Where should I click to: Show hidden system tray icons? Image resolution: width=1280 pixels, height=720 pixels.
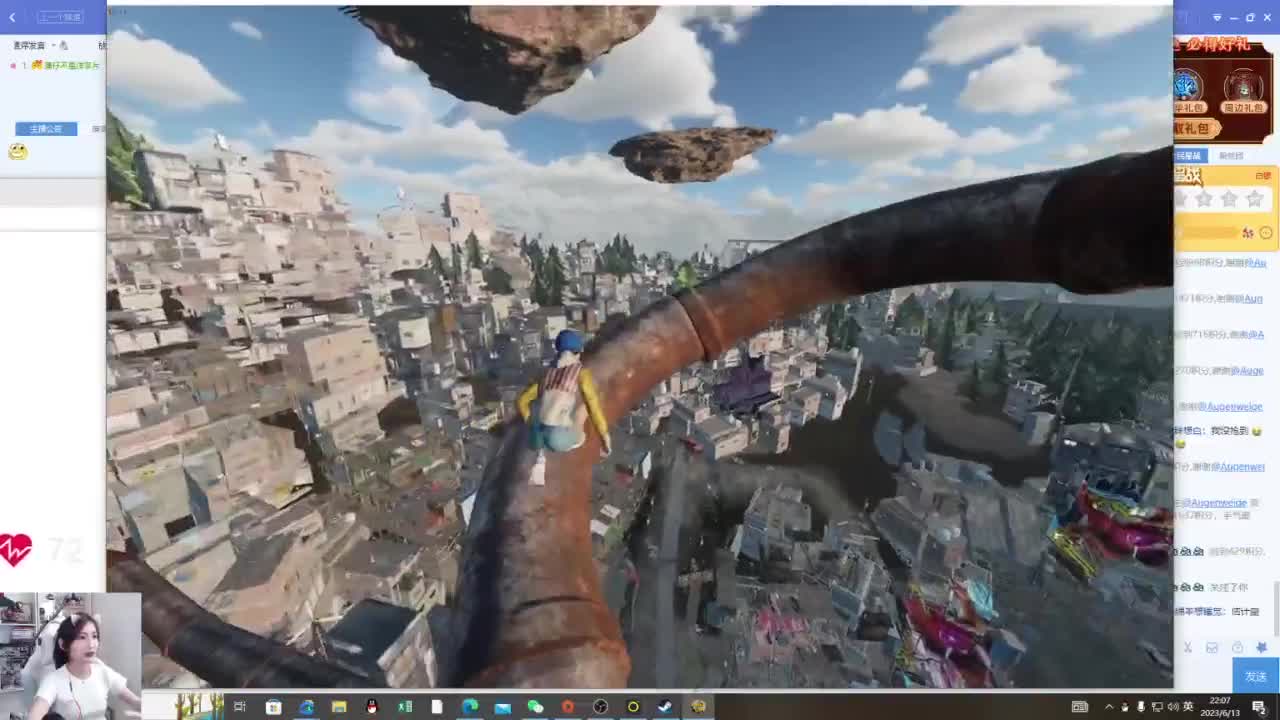pyautogui.click(x=1108, y=707)
